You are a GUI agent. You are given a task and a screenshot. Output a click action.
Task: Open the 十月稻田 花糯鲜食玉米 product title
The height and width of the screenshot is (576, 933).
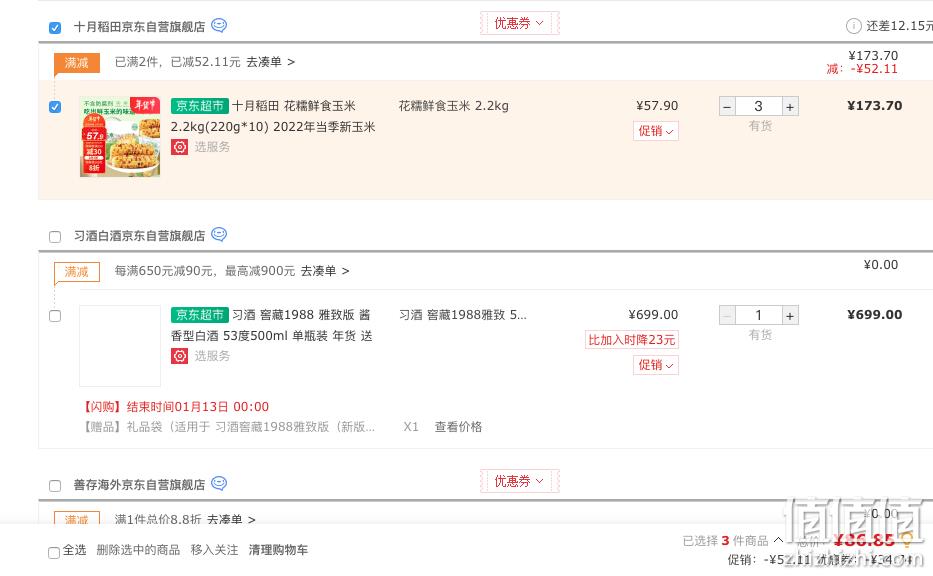coord(273,116)
